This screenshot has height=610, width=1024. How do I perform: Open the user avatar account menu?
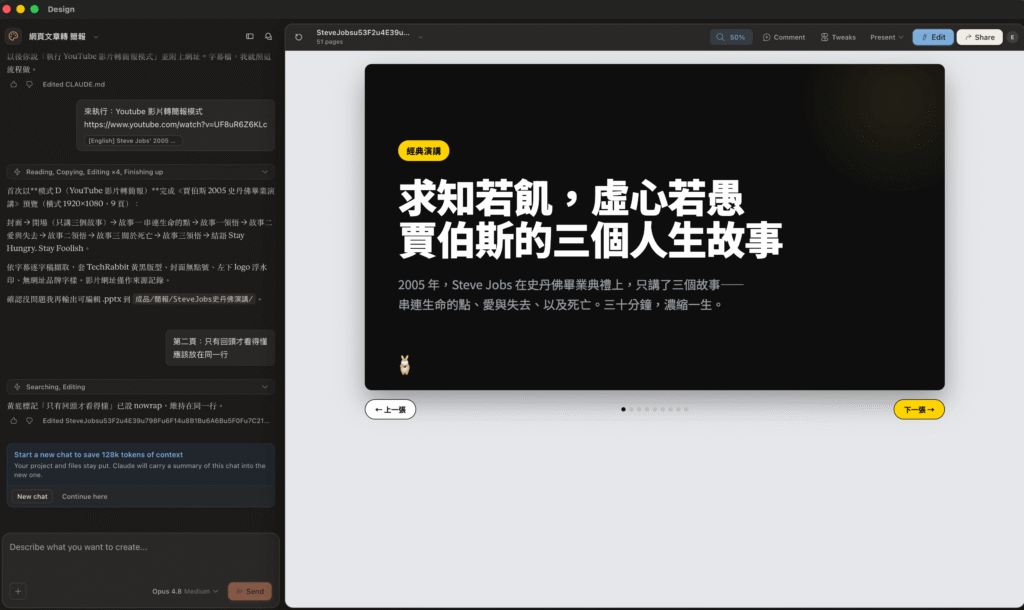coord(1012,37)
